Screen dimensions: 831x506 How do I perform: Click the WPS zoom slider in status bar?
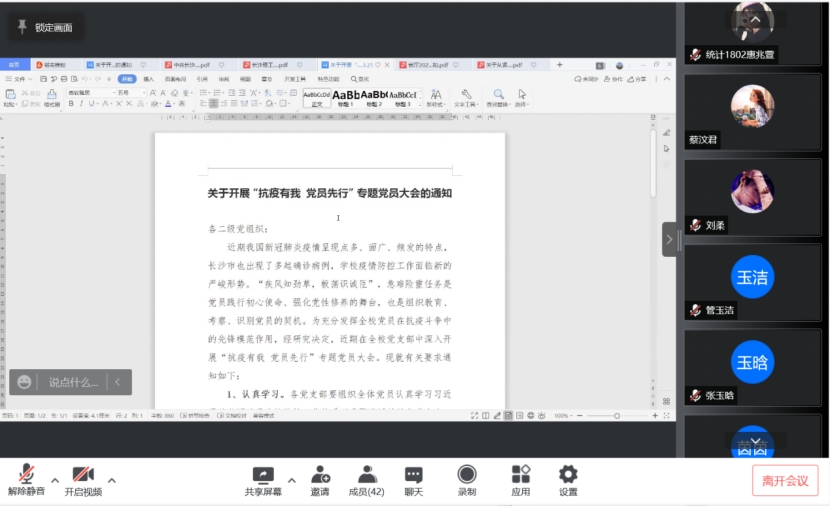(616, 415)
